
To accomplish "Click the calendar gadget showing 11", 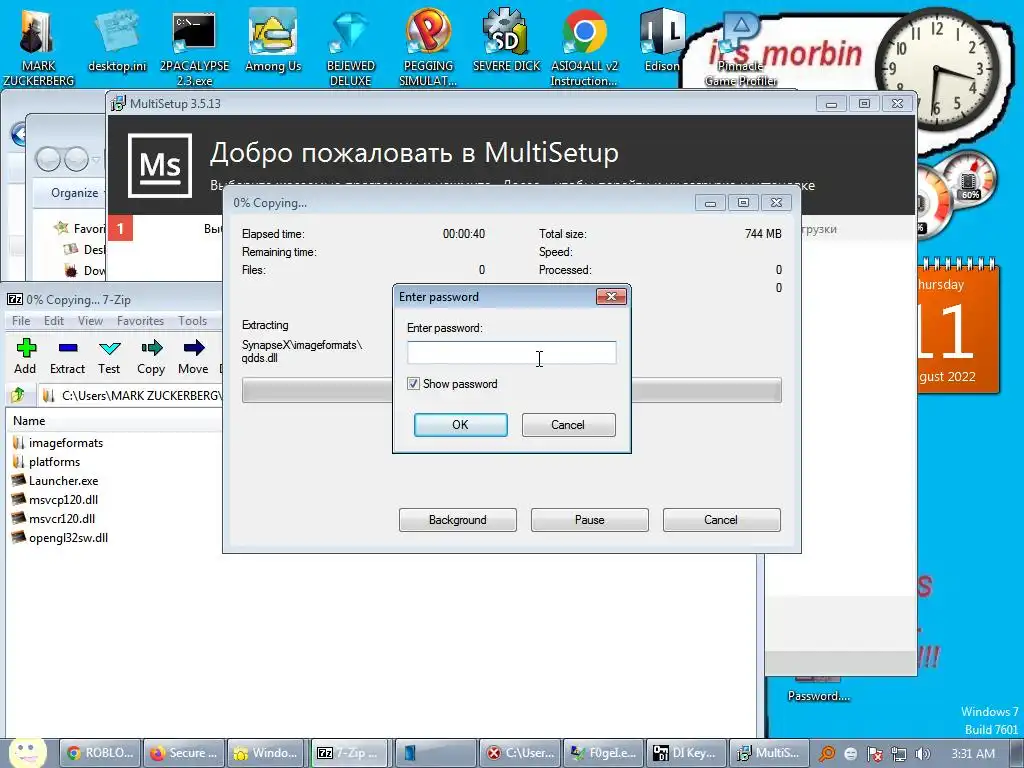I will tap(957, 327).
